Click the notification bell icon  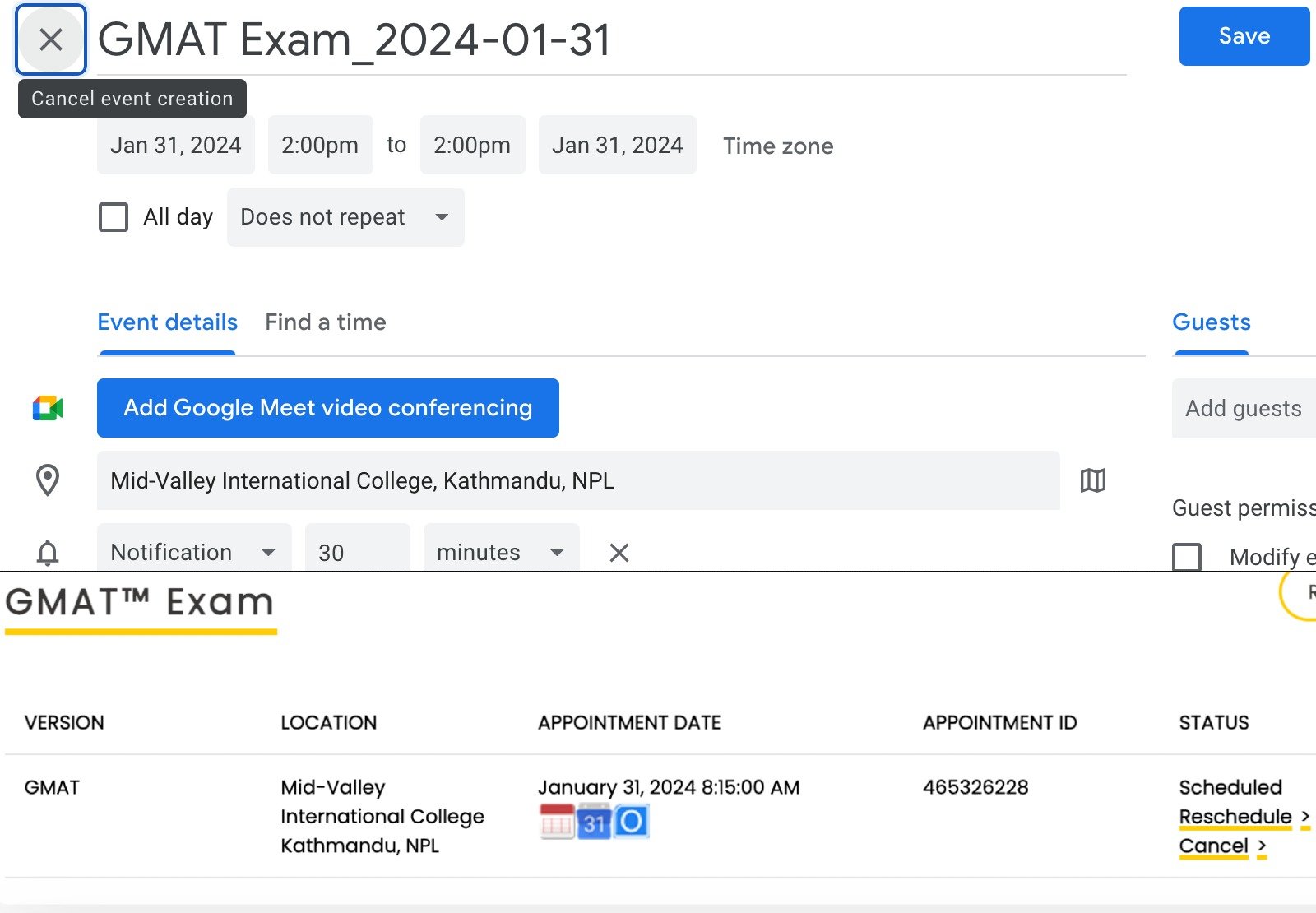[48, 553]
